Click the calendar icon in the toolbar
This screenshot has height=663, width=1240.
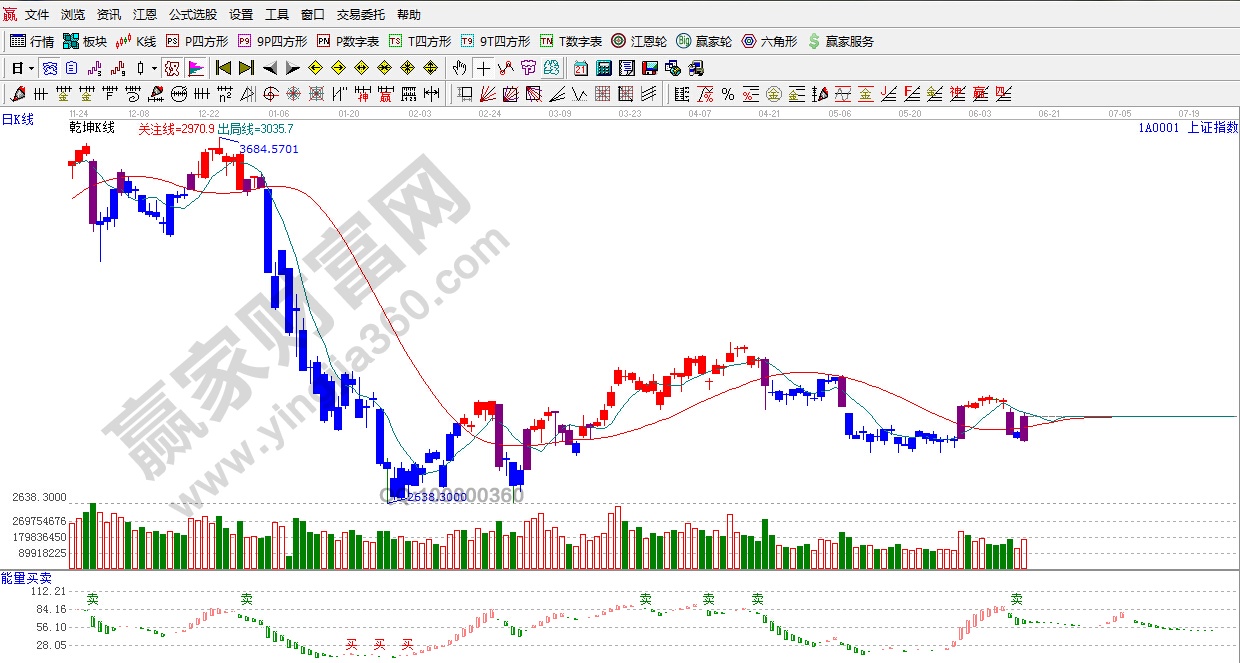click(581, 68)
